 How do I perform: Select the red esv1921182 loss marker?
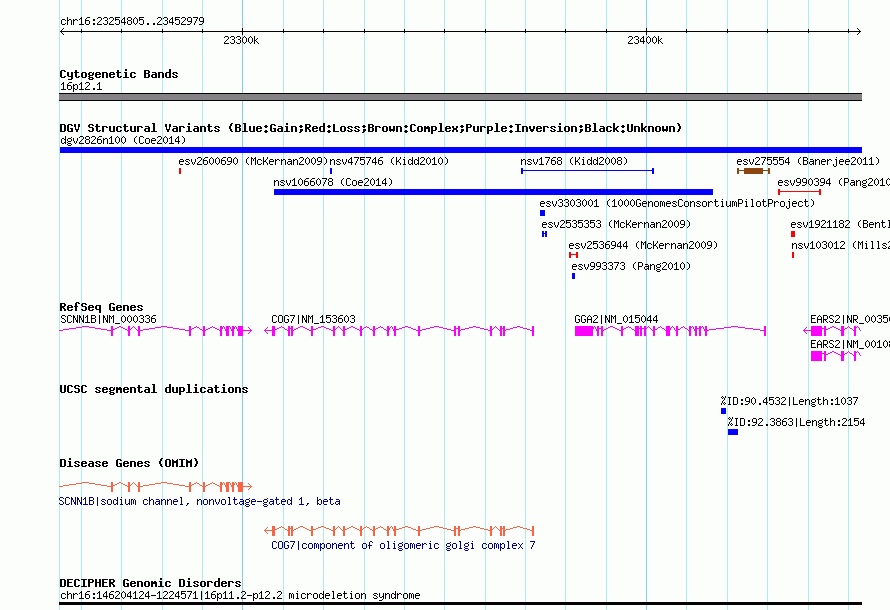(x=793, y=234)
